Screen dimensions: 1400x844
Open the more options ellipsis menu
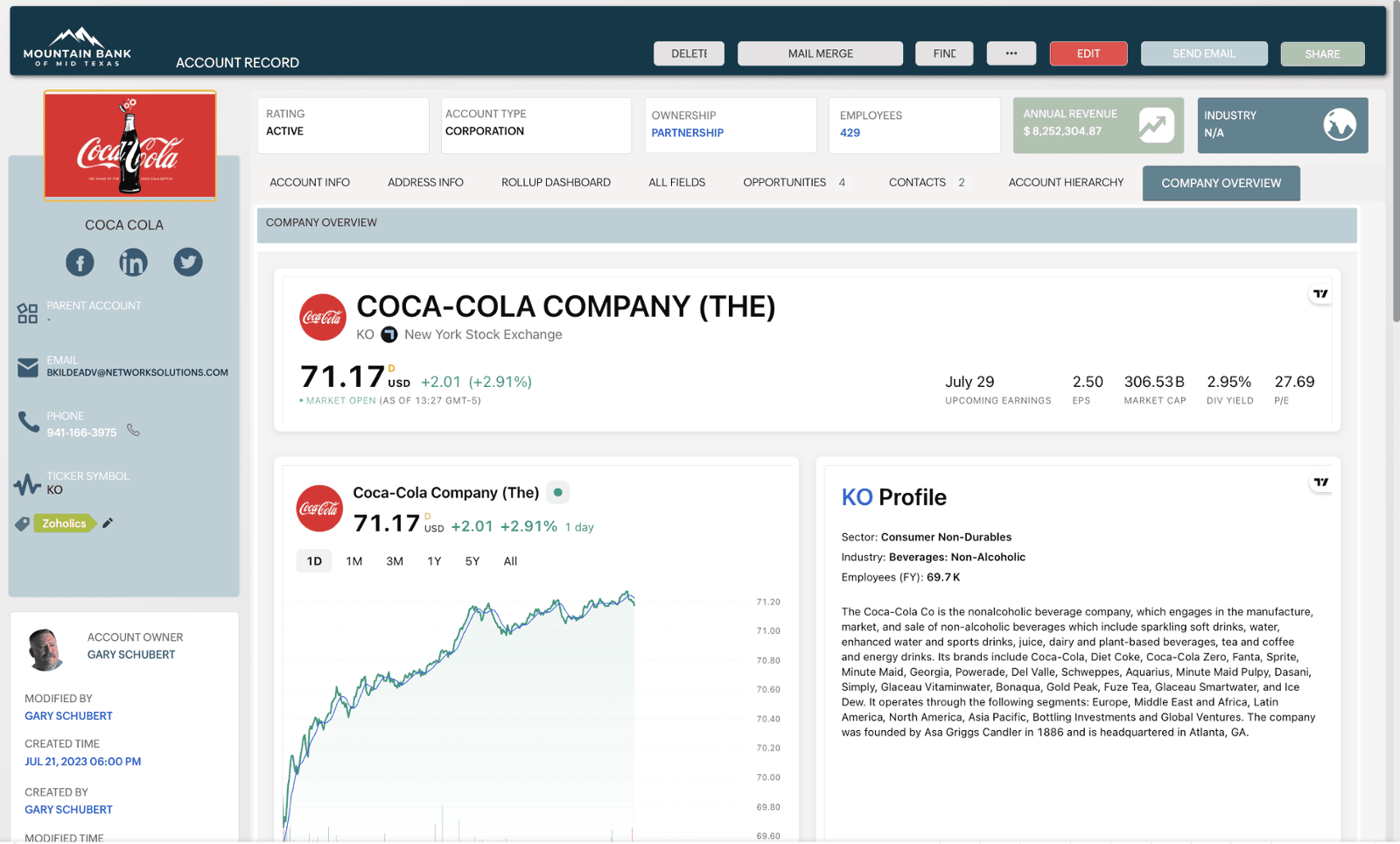coord(1011,53)
